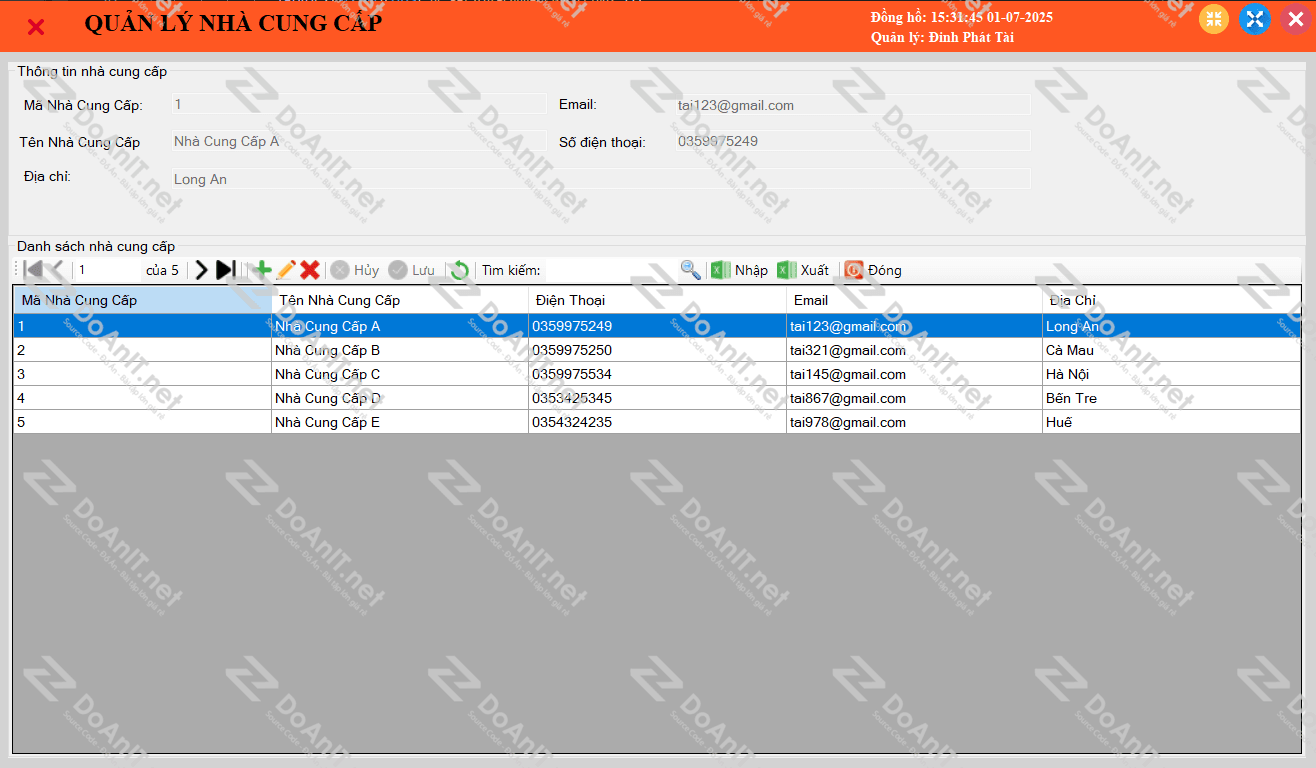Click the blue expand arrows icon
The width and height of the screenshot is (1316, 768).
pyautogui.click(x=1255, y=19)
